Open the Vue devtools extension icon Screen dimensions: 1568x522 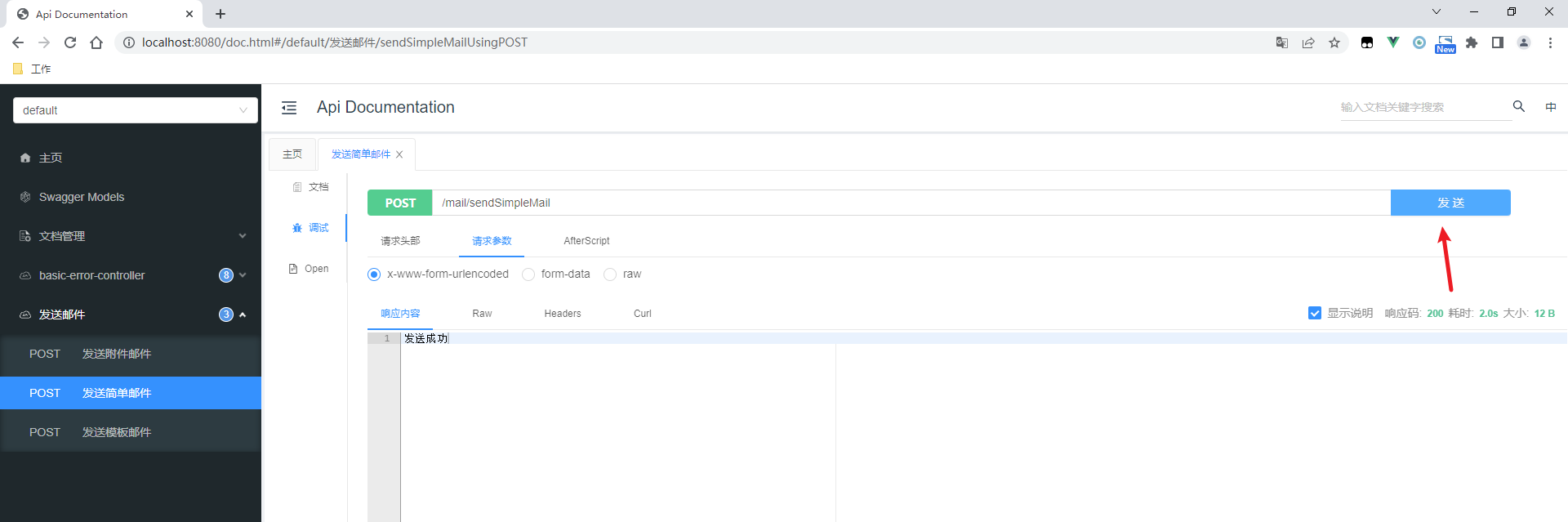[1393, 42]
